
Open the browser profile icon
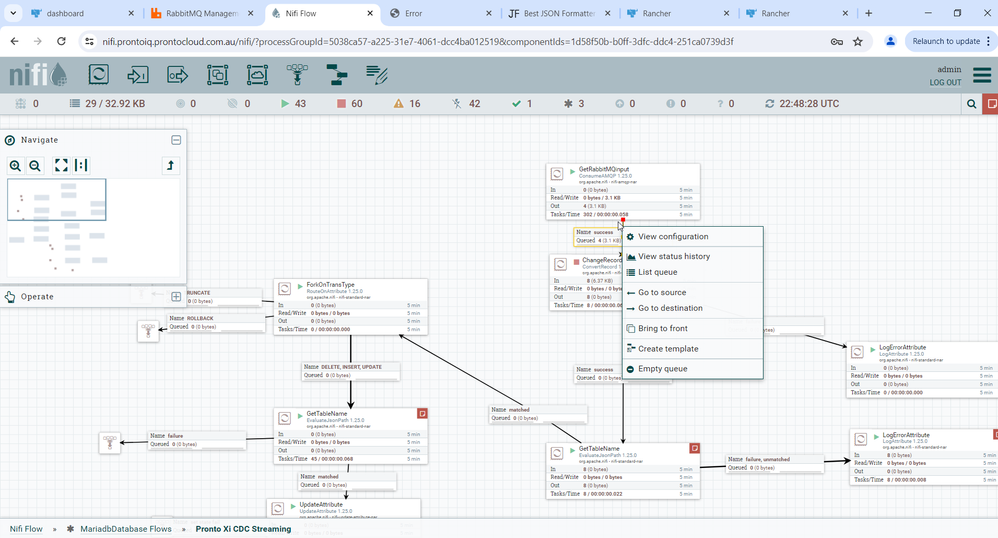[x=890, y=41]
